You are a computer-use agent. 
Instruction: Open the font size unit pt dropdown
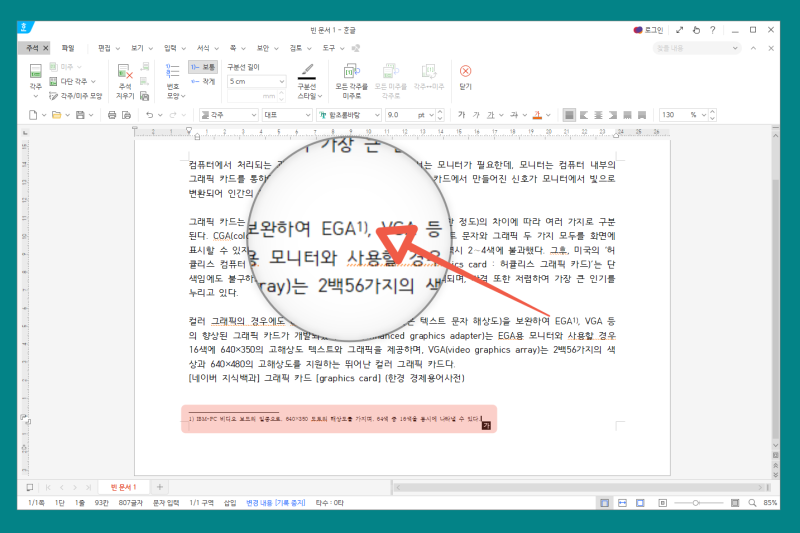point(432,115)
